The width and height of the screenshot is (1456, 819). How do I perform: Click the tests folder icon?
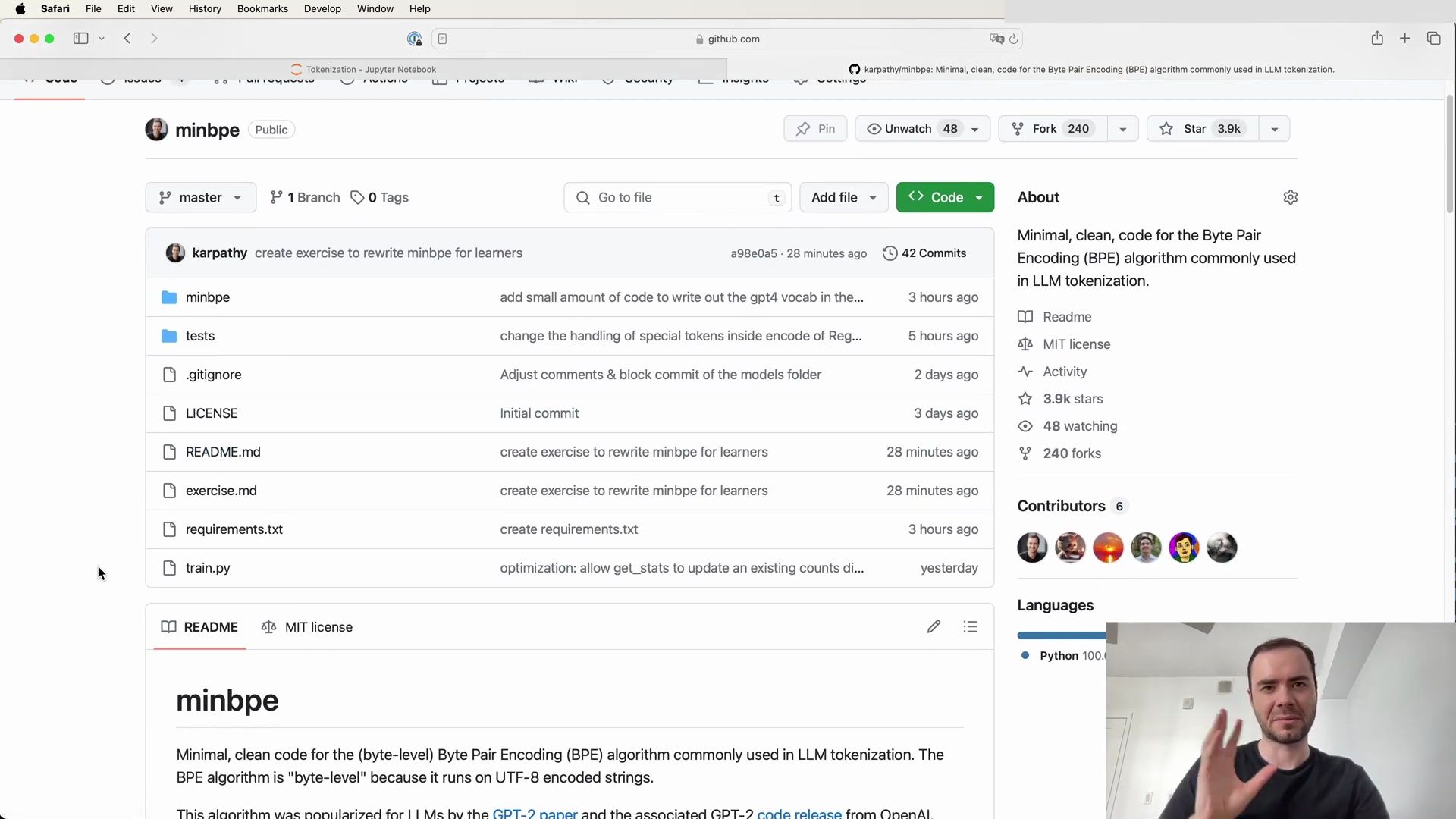click(x=169, y=336)
